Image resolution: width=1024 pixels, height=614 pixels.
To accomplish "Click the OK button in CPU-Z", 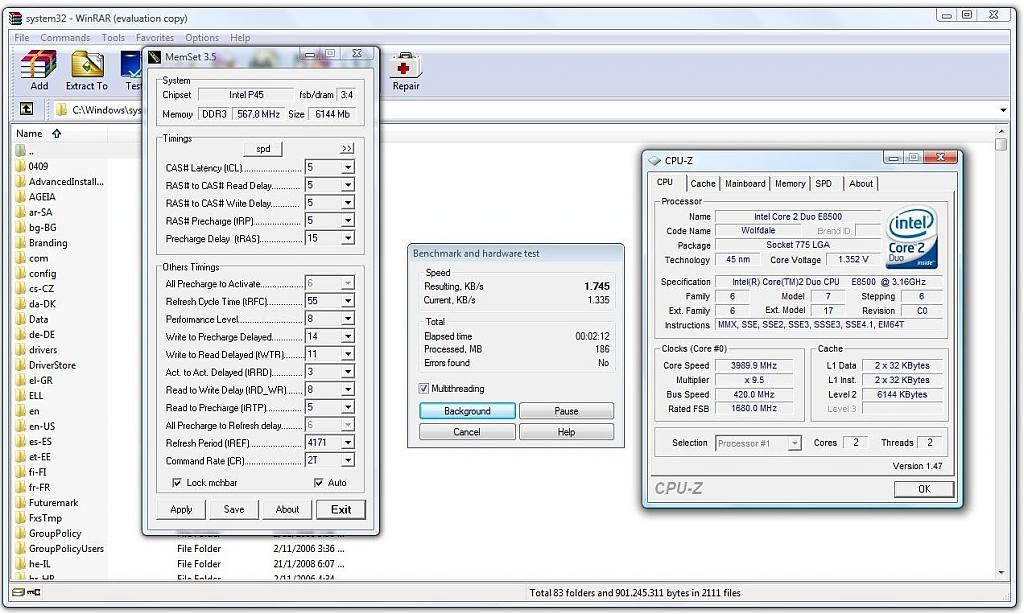I will pyautogui.click(x=924, y=489).
